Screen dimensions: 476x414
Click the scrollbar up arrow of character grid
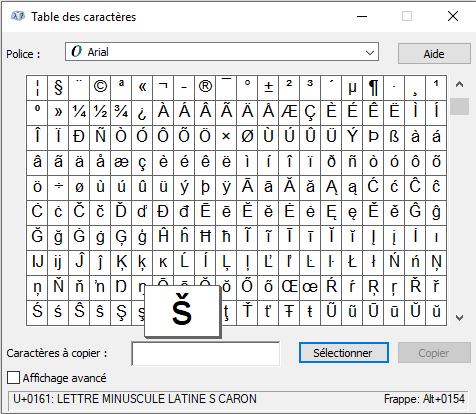pos(459,84)
